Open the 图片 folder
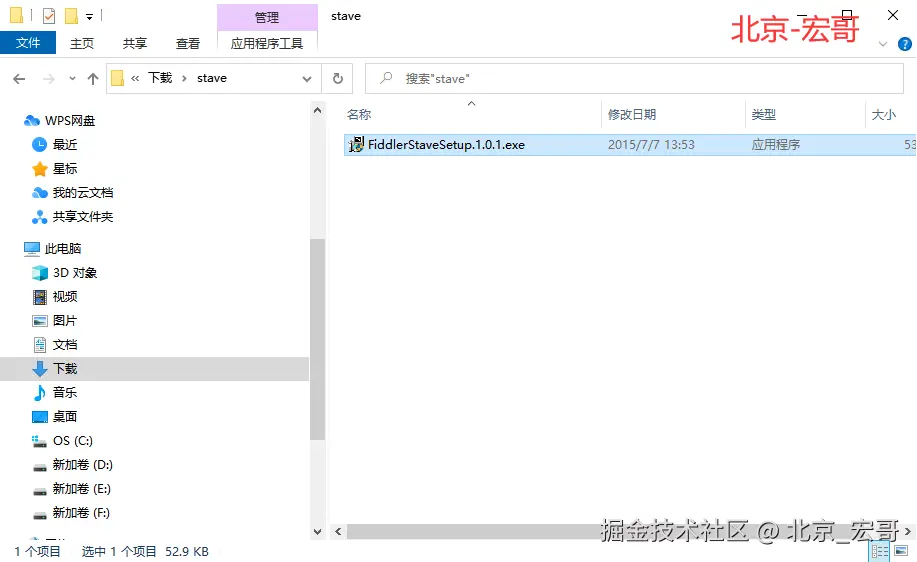The image size is (917, 562). [x=64, y=320]
